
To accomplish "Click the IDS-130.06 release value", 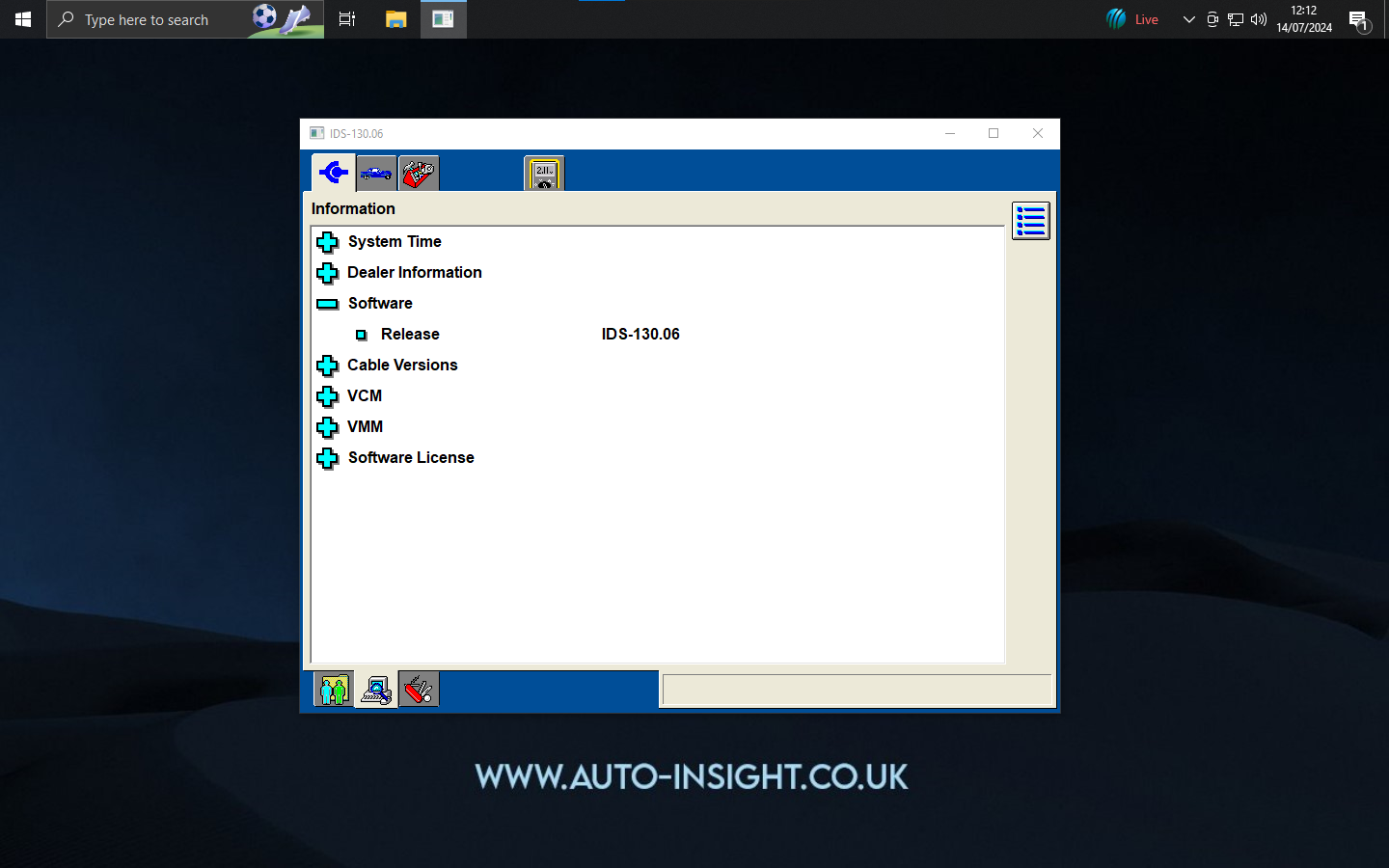I will (x=640, y=335).
